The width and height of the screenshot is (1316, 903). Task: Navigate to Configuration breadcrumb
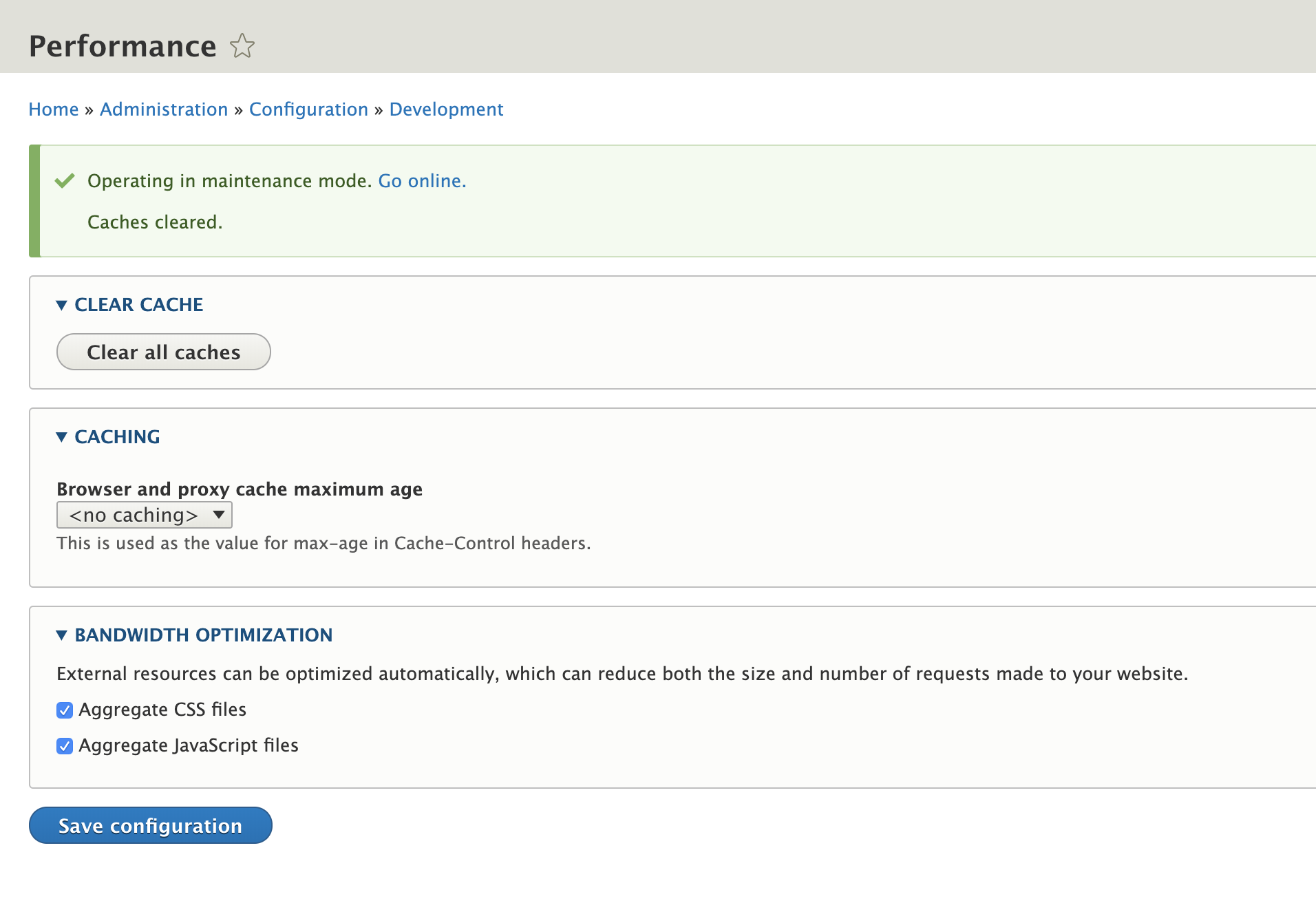pyautogui.click(x=308, y=109)
